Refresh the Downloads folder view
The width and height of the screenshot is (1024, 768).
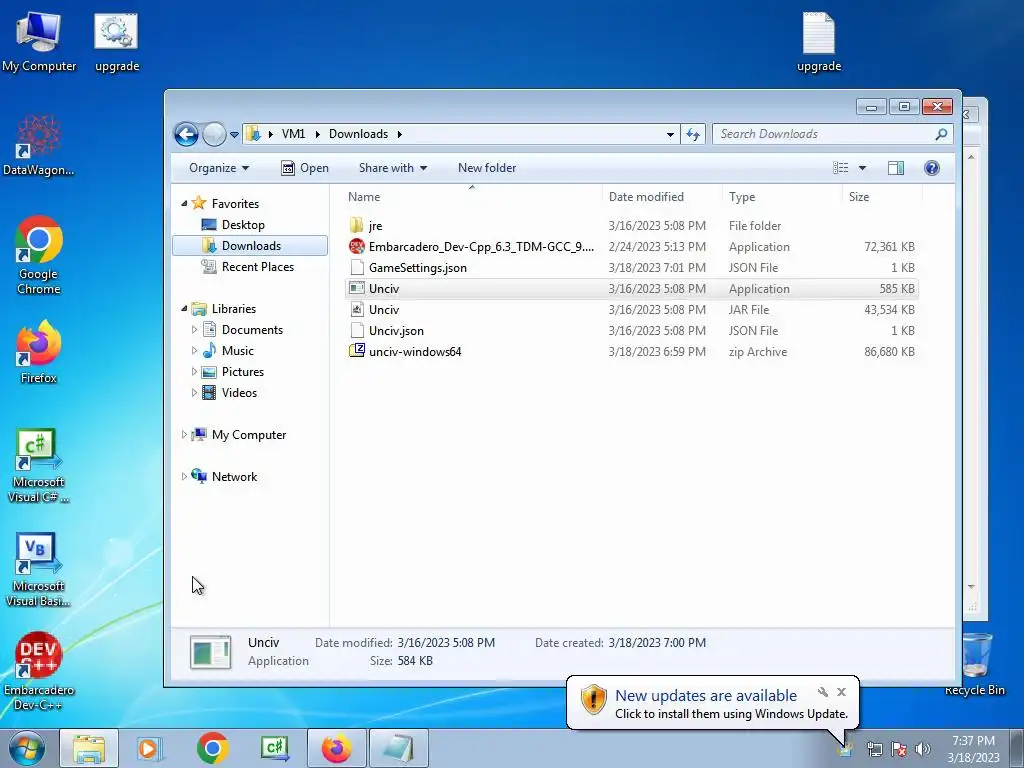[x=693, y=135]
